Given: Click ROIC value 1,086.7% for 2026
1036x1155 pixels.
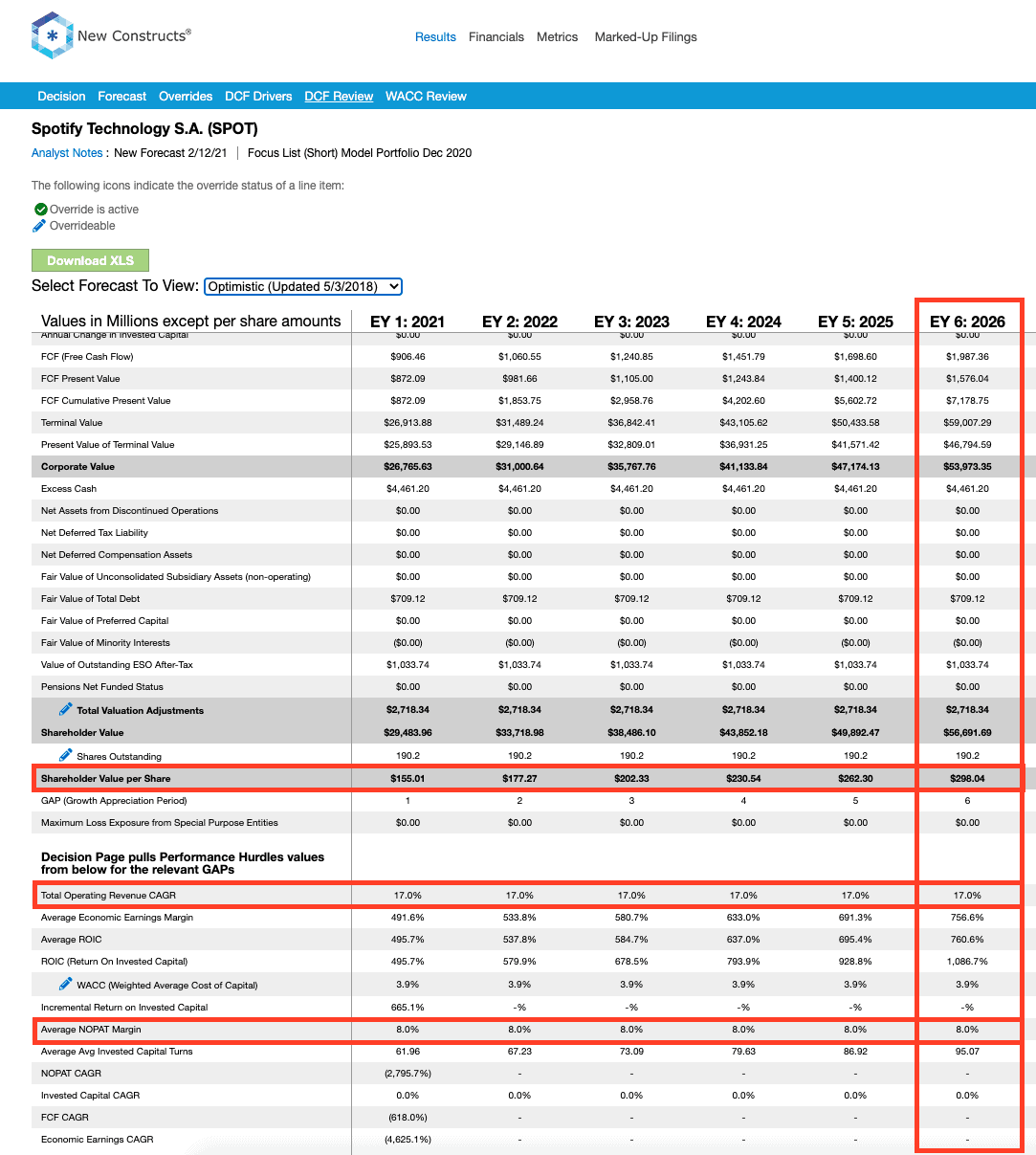Looking at the screenshot, I should tap(967, 962).
